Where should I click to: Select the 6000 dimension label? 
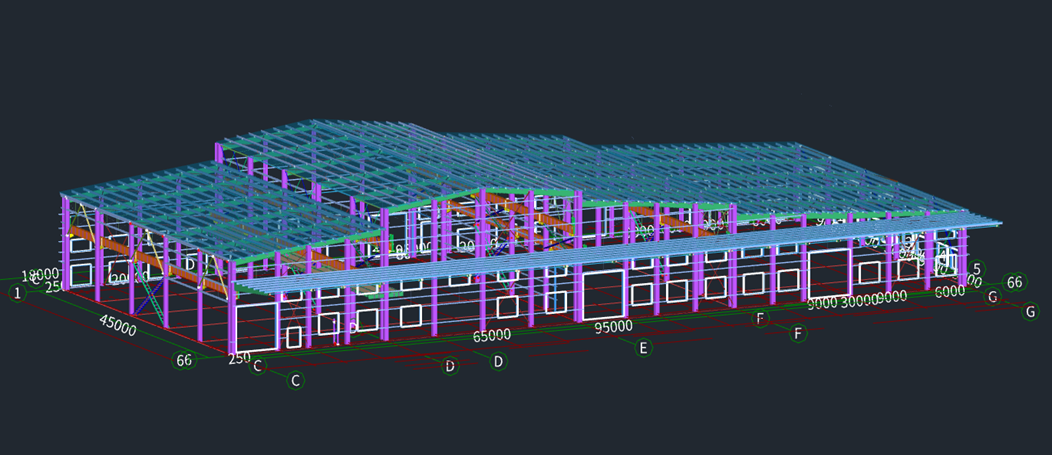[949, 290]
